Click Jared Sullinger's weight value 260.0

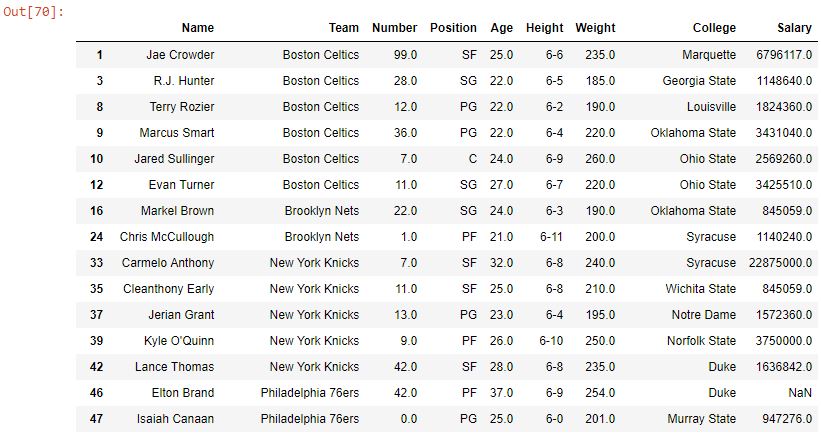coord(600,159)
